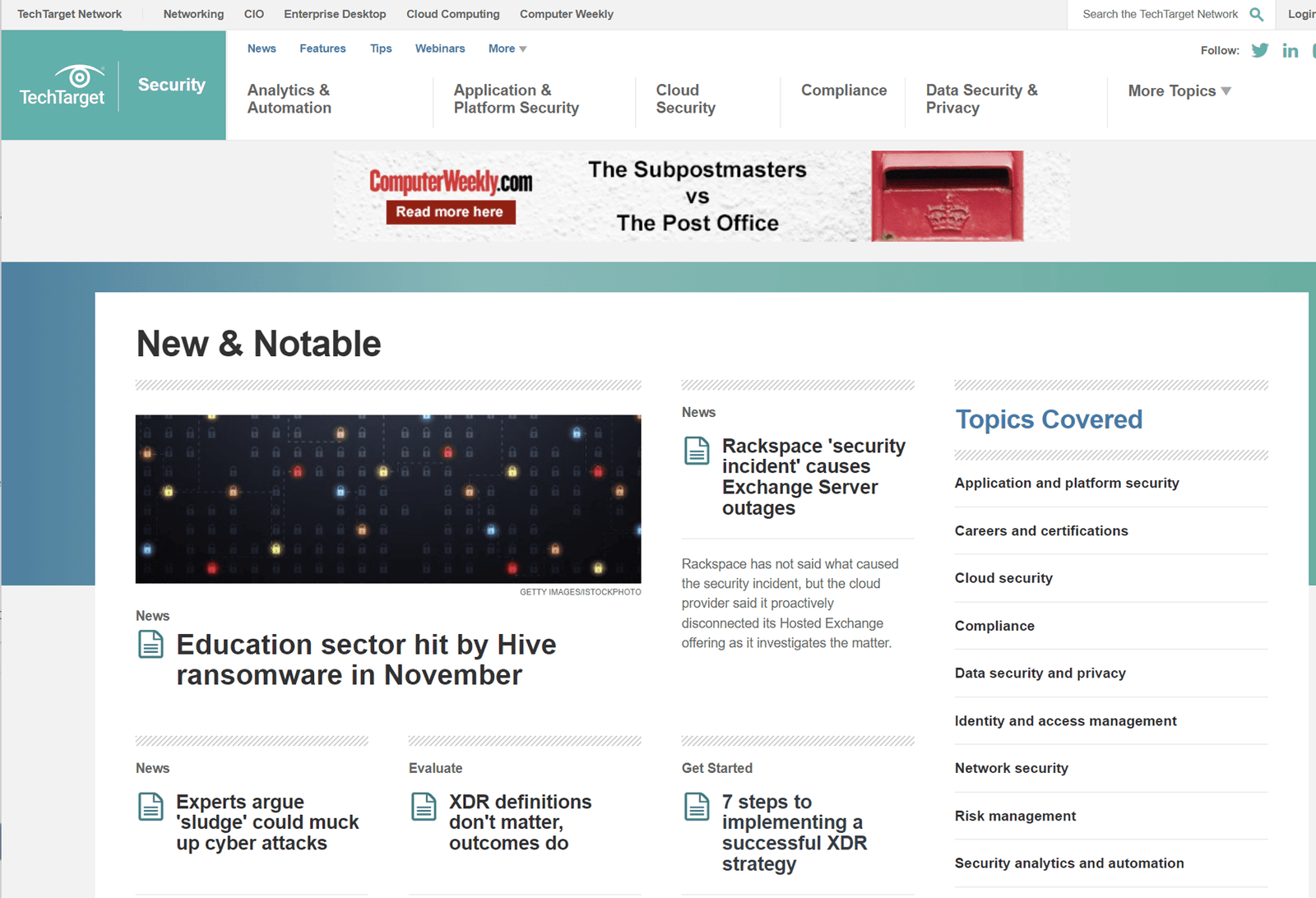This screenshot has height=898, width=1316.
Task: Expand the More dropdown in top navigation
Action: (507, 49)
